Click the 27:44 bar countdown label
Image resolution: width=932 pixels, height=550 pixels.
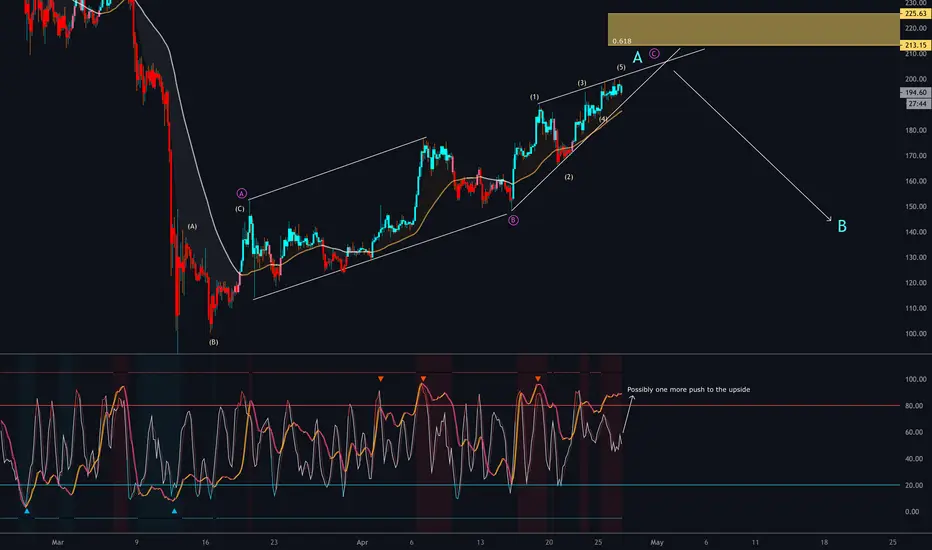[918, 104]
